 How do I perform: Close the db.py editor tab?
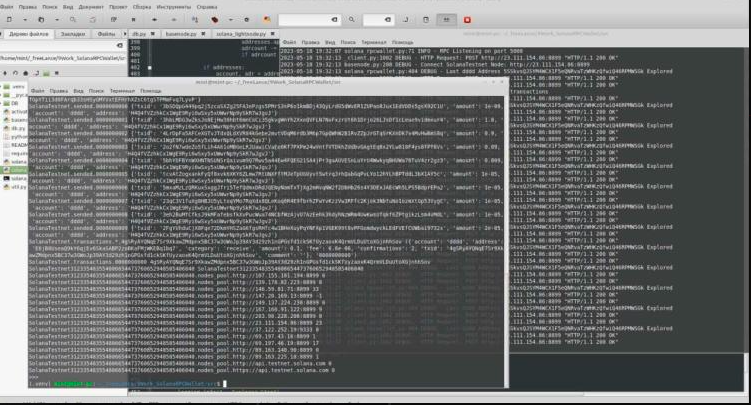pos(153,34)
